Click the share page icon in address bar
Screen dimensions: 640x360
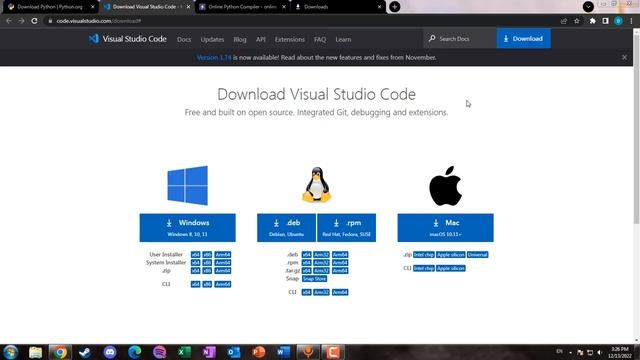click(x=564, y=21)
